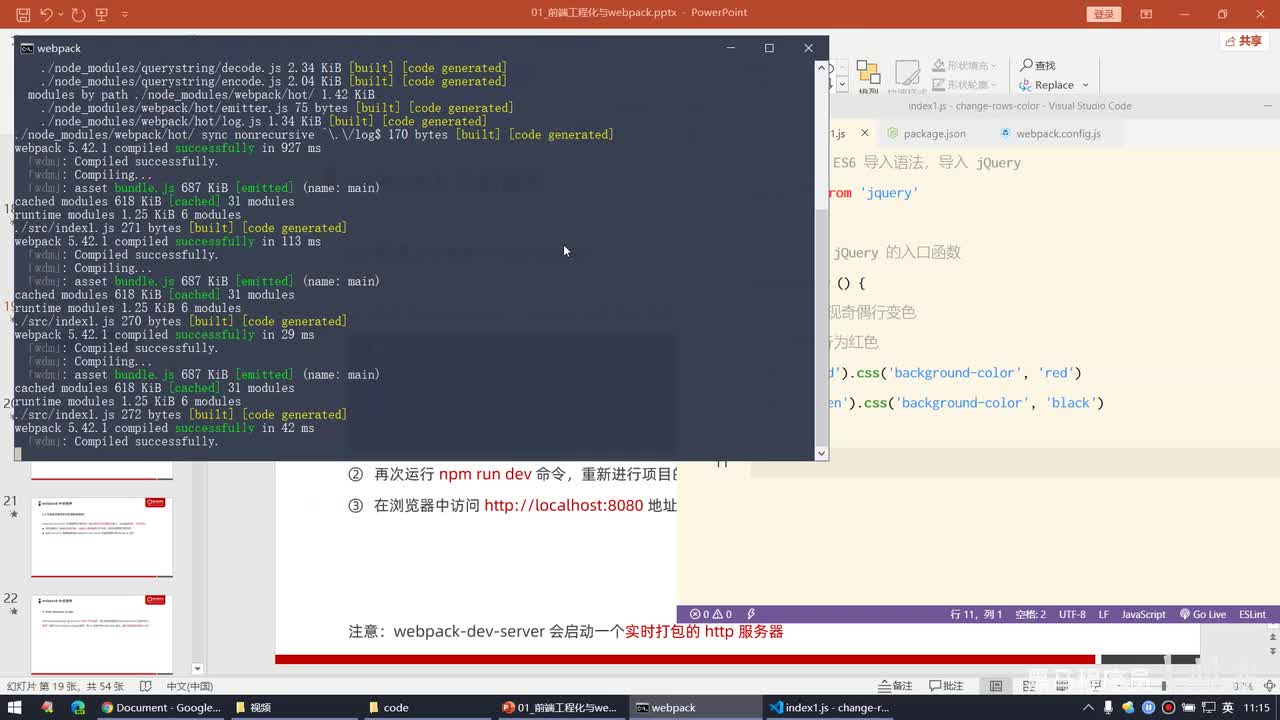Select JavaScript language mode

point(1143,614)
